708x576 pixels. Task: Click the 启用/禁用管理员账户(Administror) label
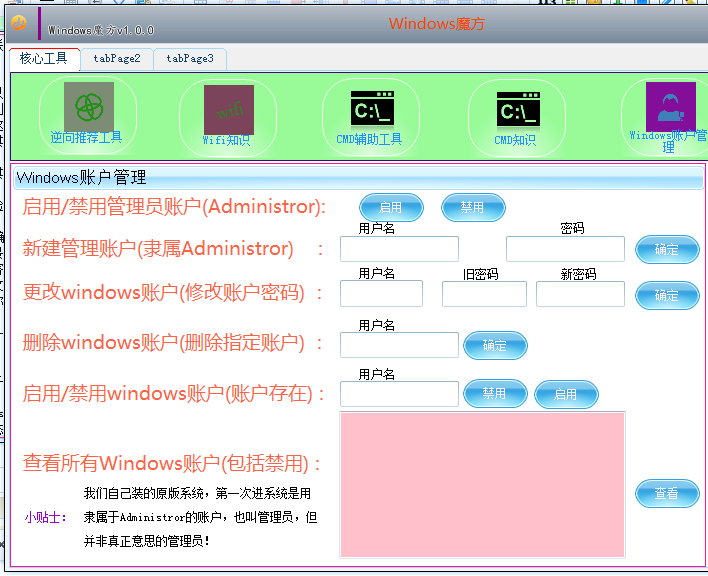174,207
